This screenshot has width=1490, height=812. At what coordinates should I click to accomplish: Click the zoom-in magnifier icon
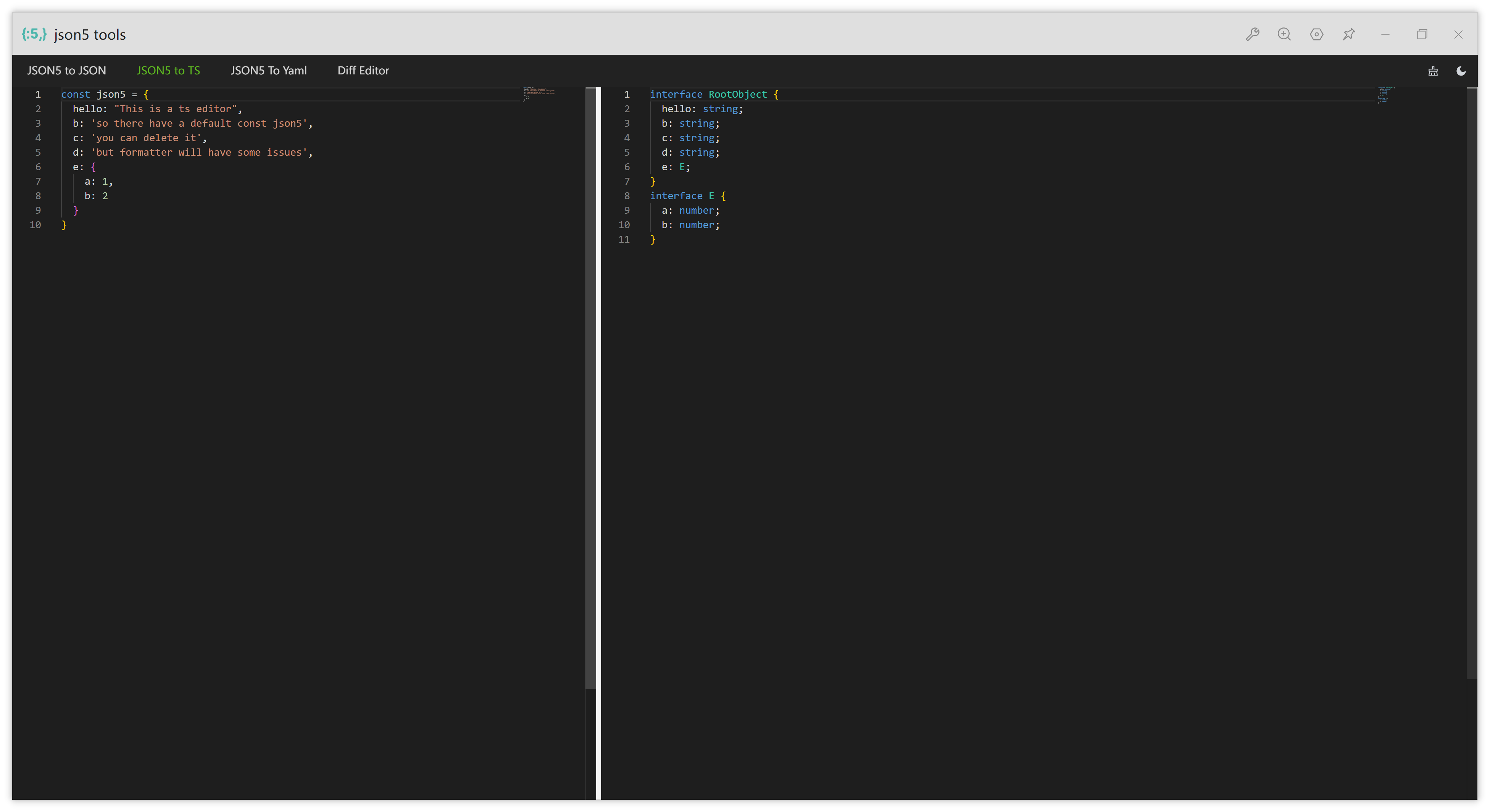point(1284,35)
